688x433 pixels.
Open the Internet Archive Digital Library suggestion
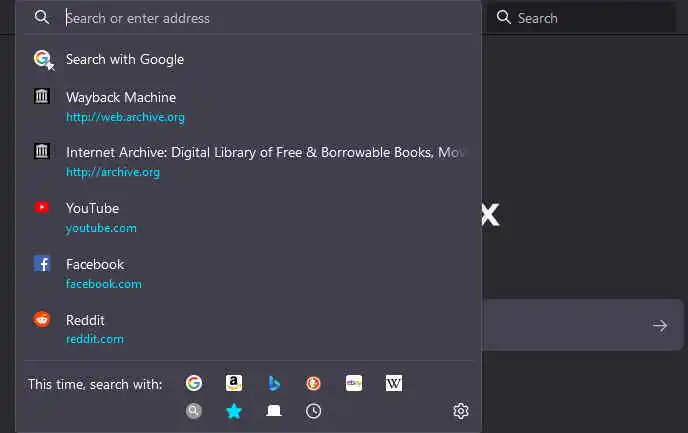(249, 162)
